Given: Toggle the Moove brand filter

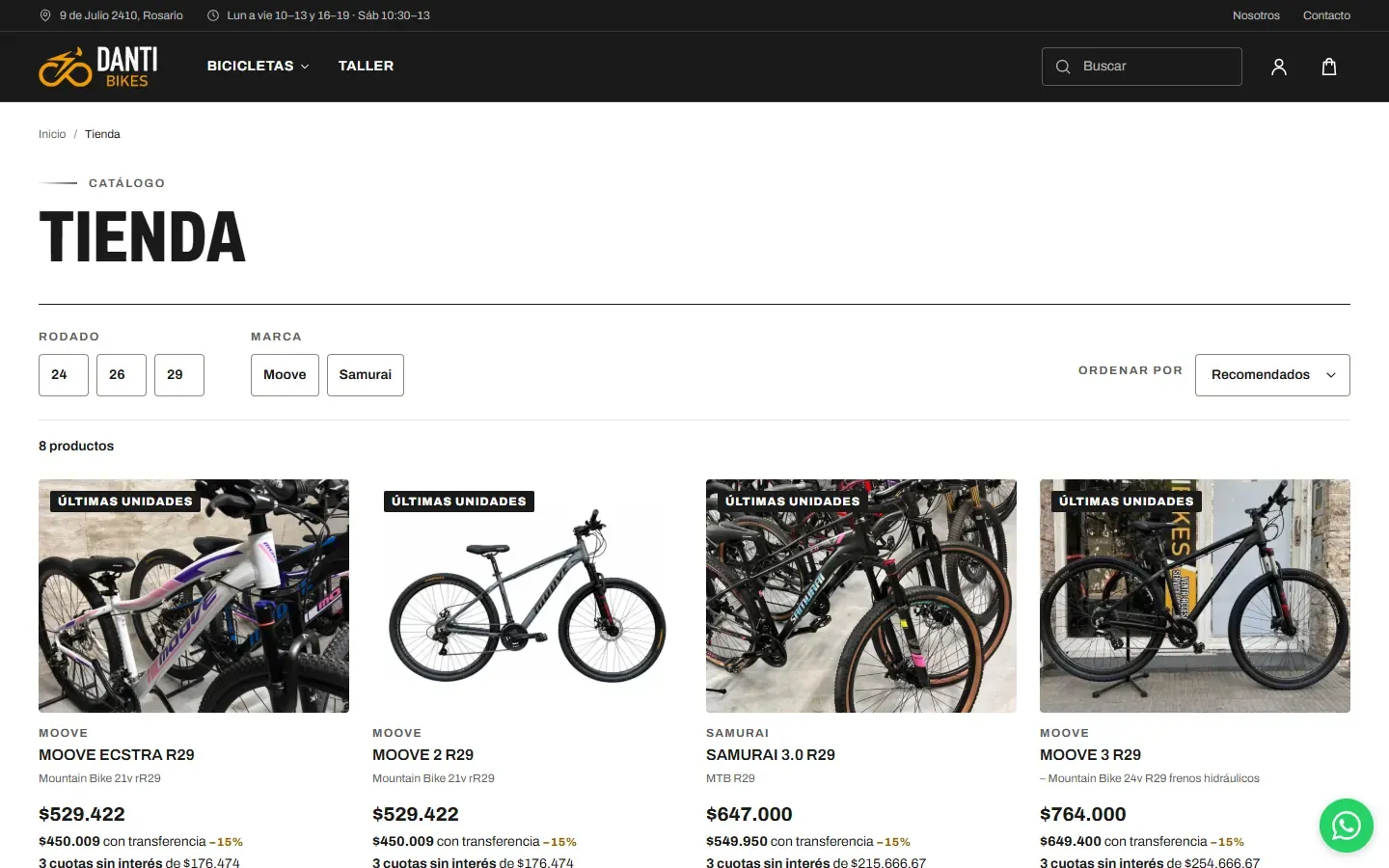Looking at the screenshot, I should (285, 375).
